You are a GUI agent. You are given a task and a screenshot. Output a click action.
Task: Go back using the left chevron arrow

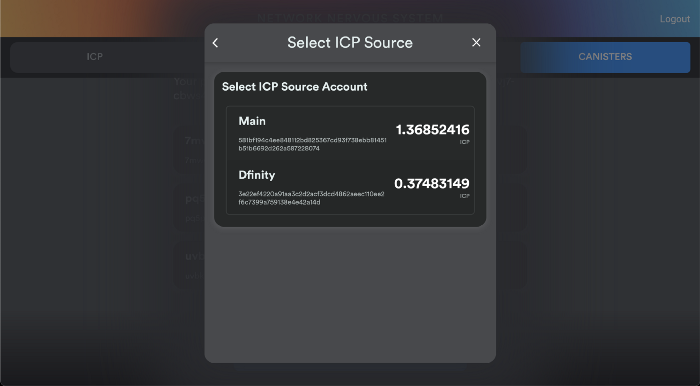[216, 43]
